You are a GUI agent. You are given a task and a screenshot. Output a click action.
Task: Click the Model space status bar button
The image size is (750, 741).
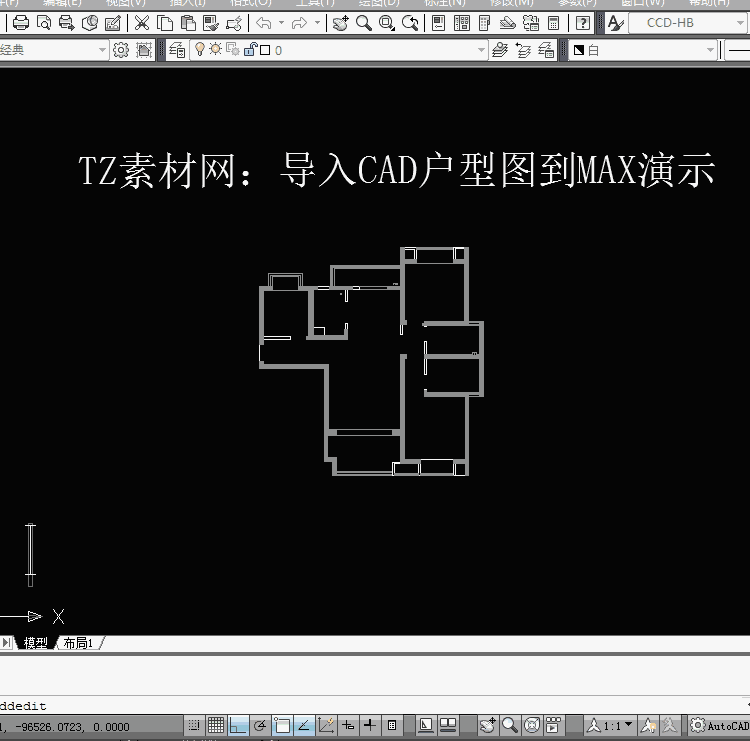(425, 726)
